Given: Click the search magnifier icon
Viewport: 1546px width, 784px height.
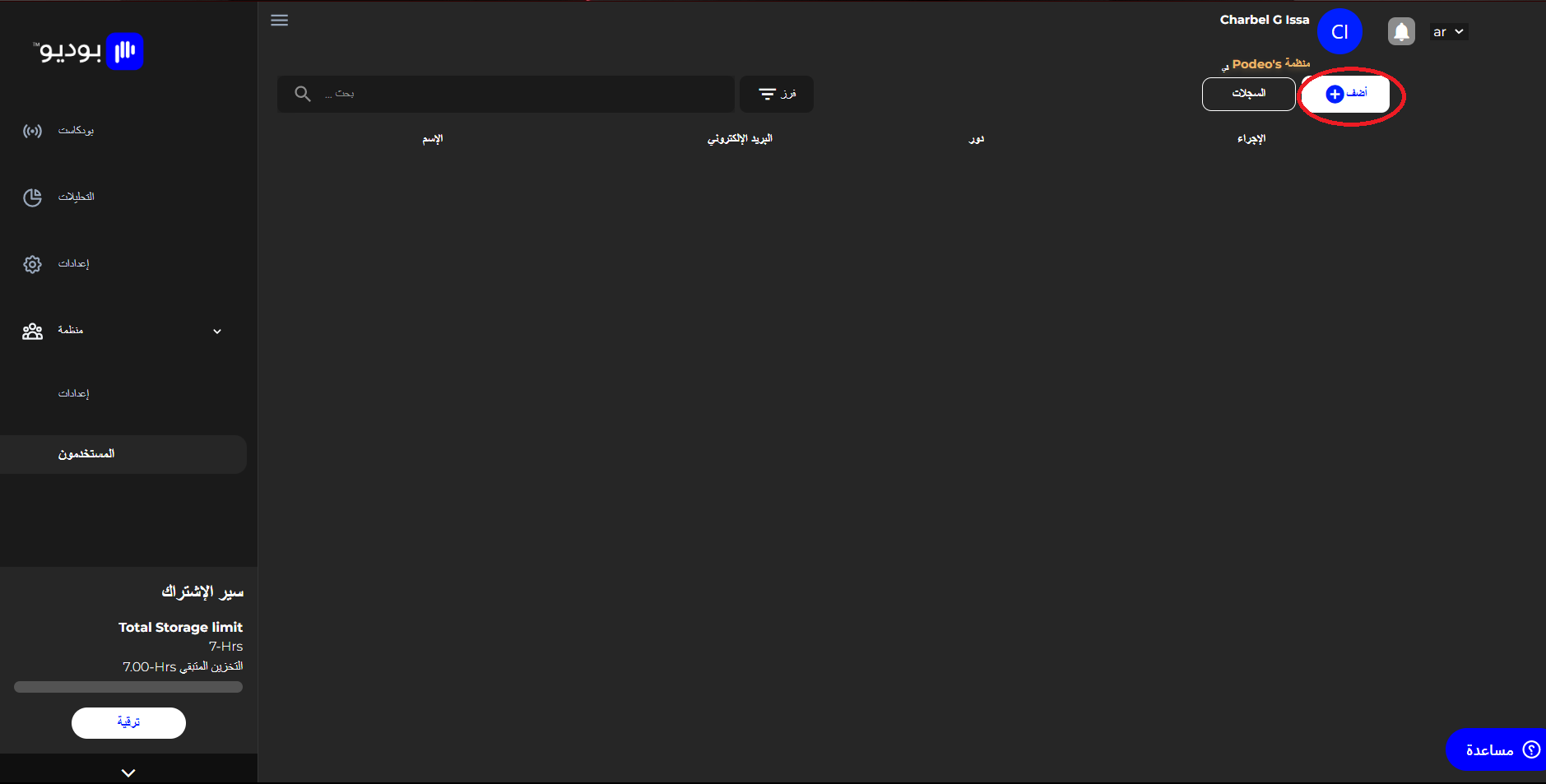Looking at the screenshot, I should [303, 94].
